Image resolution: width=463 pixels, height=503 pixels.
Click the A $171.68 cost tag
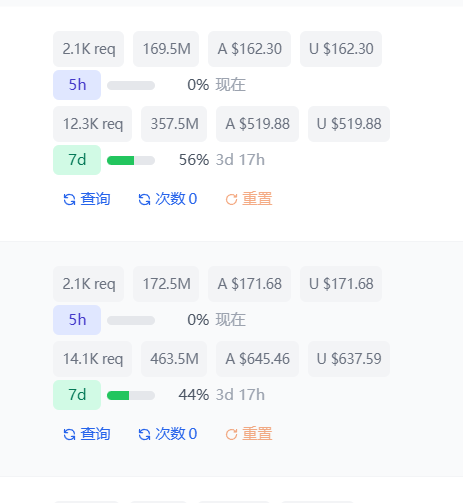pos(249,284)
